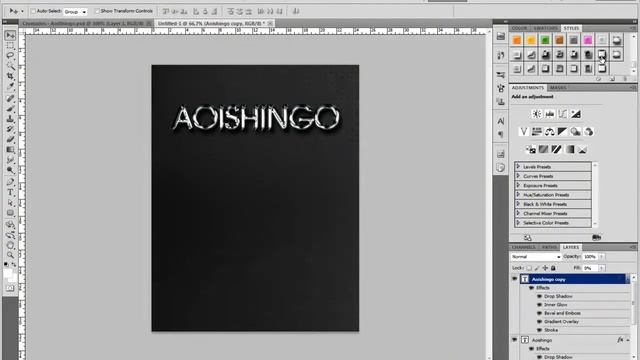Click the Opacity 100% value field
This screenshot has height=360, width=640.
tap(590, 257)
